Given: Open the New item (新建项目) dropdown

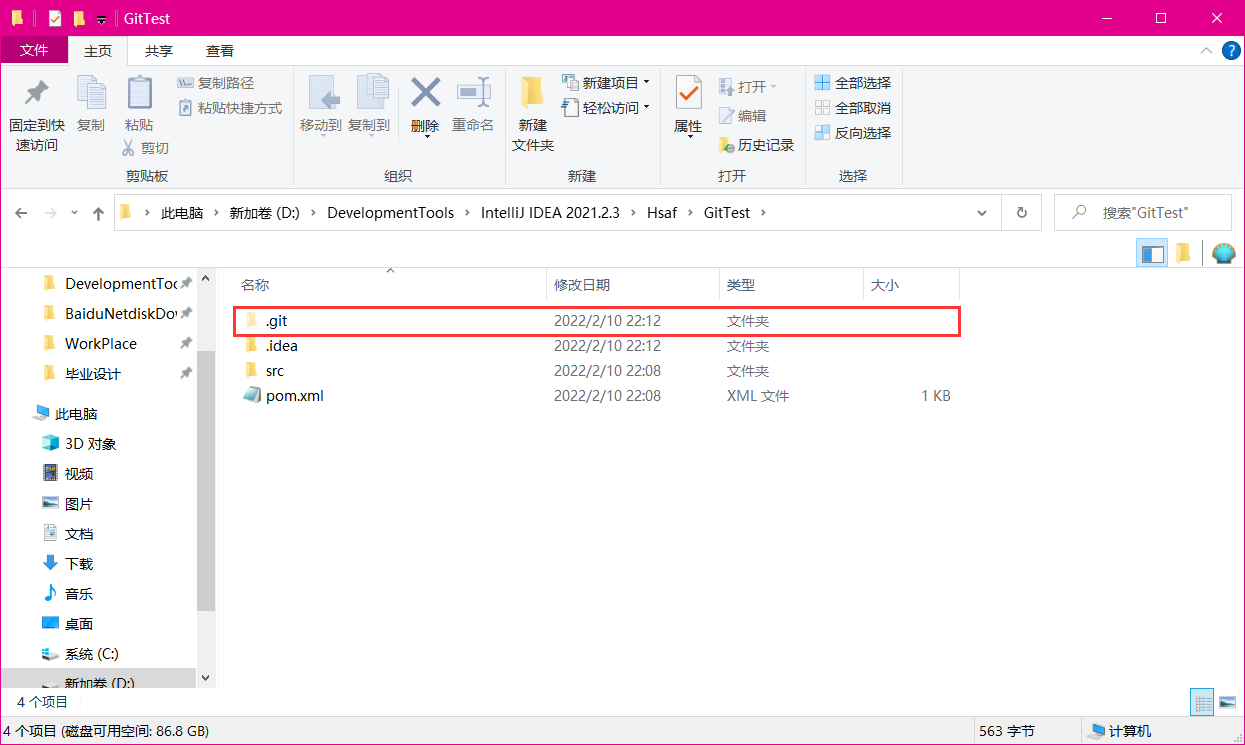Looking at the screenshot, I should pyautogui.click(x=606, y=83).
